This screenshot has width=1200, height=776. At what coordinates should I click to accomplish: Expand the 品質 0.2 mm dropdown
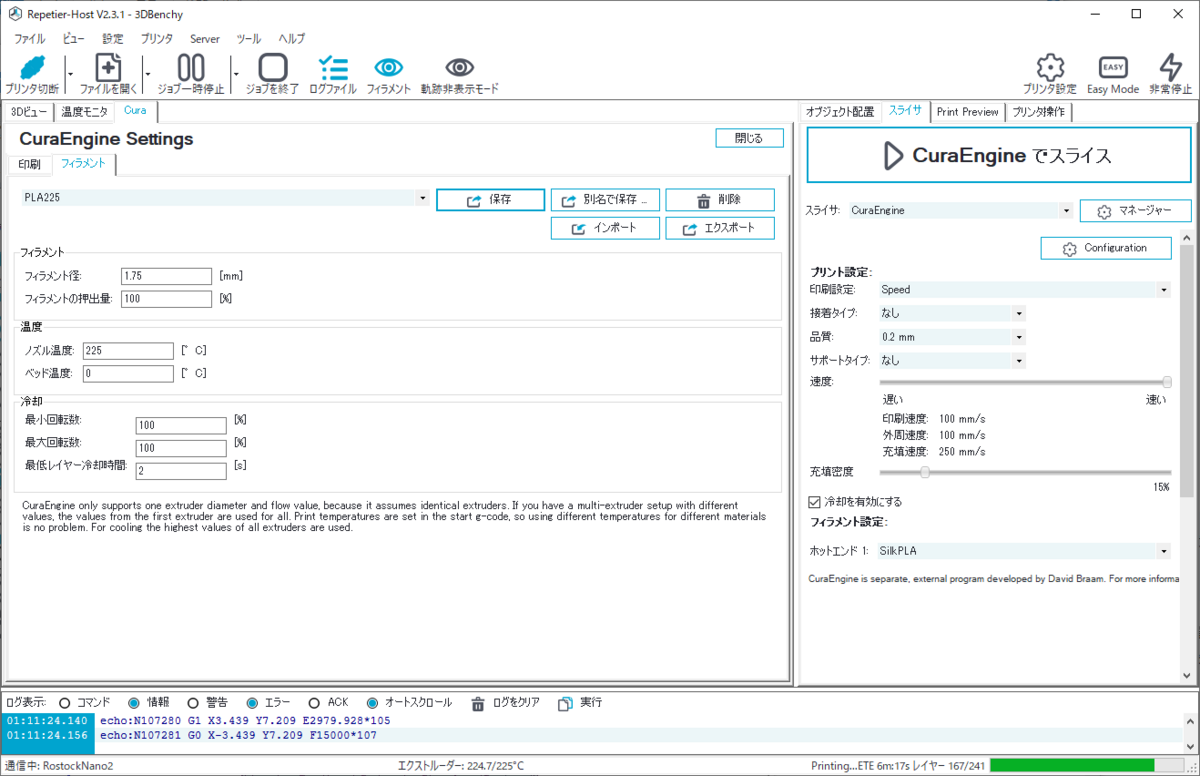[1019, 337]
